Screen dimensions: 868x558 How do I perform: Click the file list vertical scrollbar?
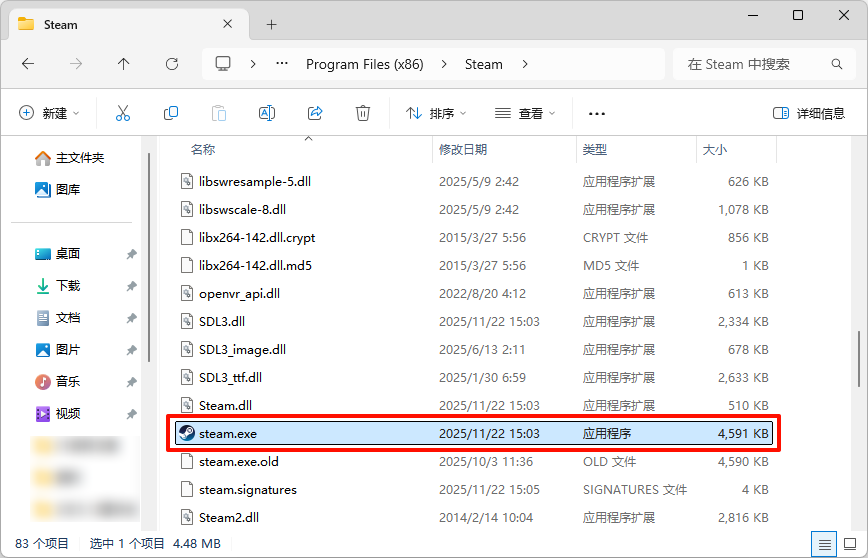pos(859,360)
